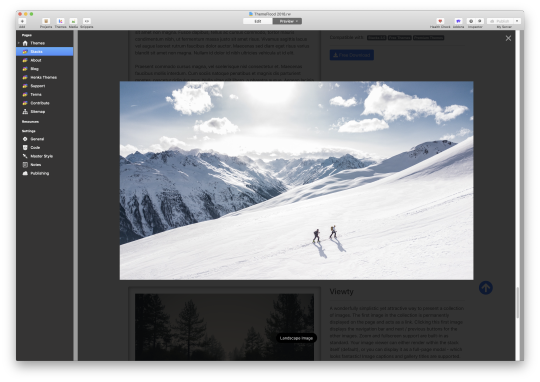Screen dimensions: 540x382
Task: Click the blue scroll-to-top arrow button
Action: (486, 288)
